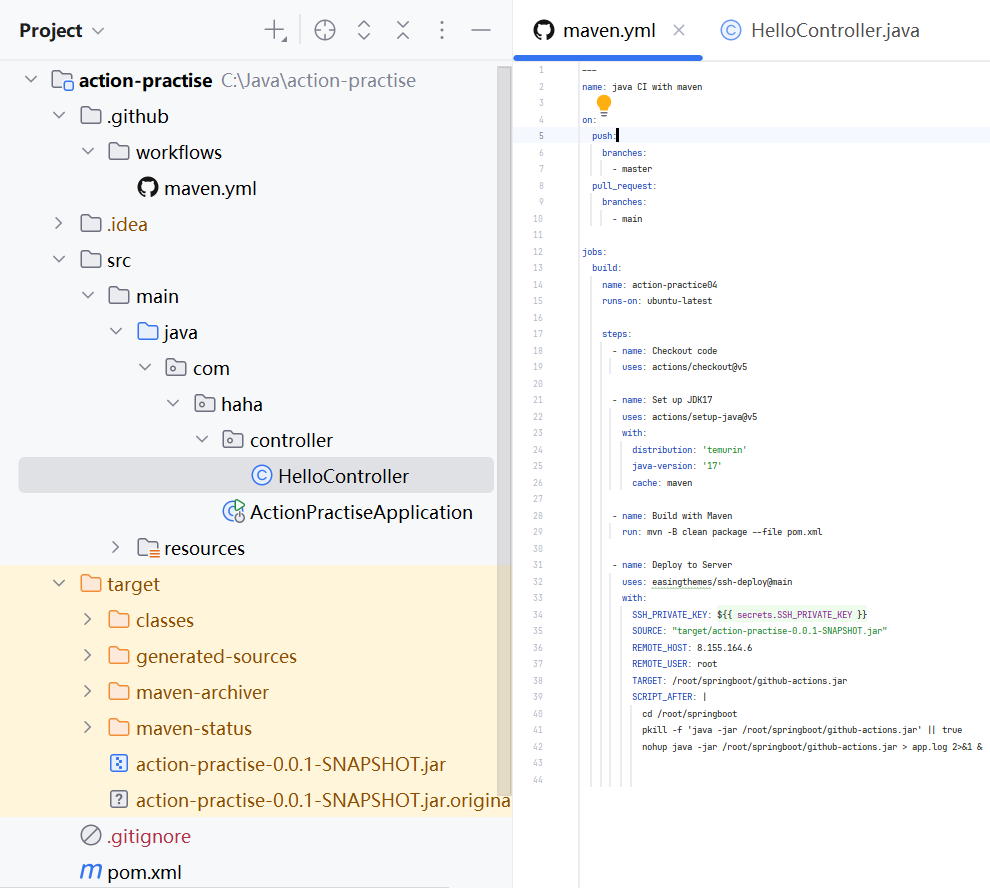Expand the resources folder
The image size is (990, 888).
point(116,548)
